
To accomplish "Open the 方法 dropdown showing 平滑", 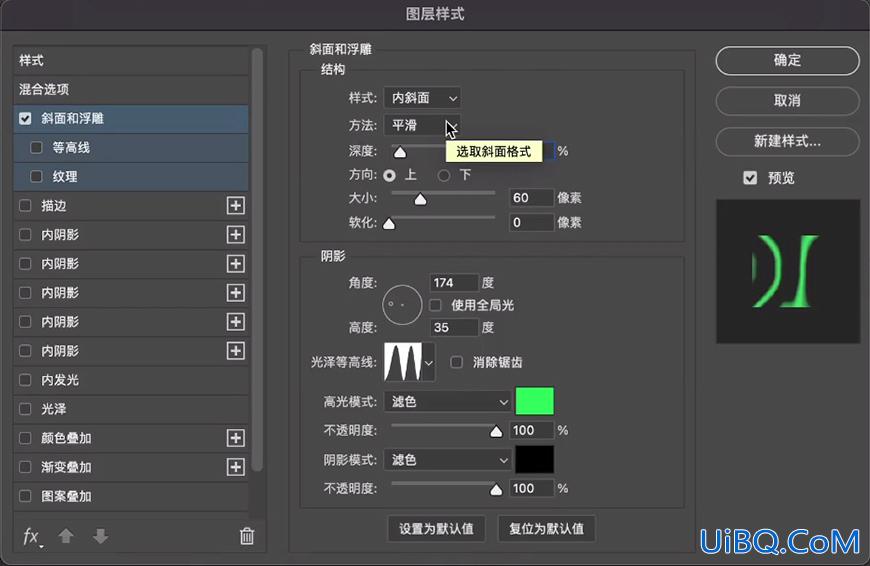I will pyautogui.click(x=422, y=125).
